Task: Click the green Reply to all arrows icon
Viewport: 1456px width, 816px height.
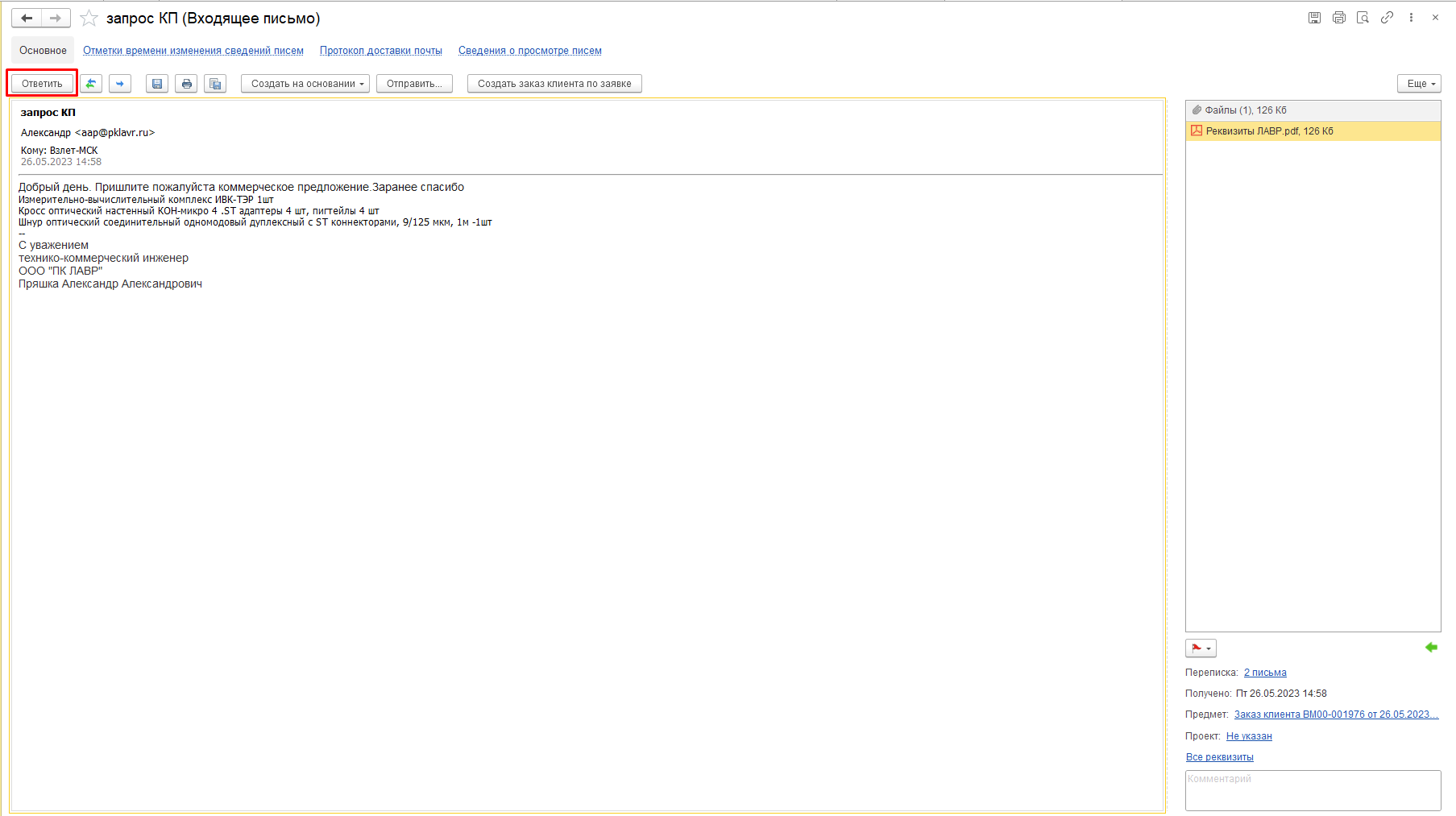Action: [x=91, y=84]
